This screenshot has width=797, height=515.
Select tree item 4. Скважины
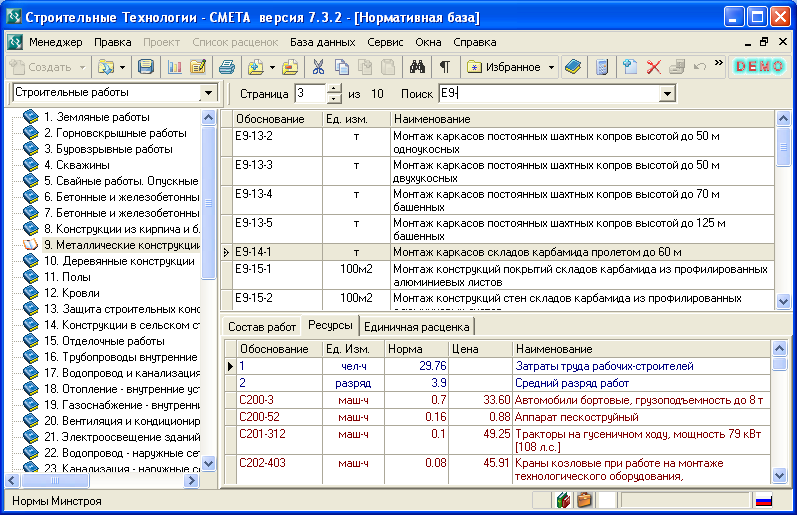point(76,165)
